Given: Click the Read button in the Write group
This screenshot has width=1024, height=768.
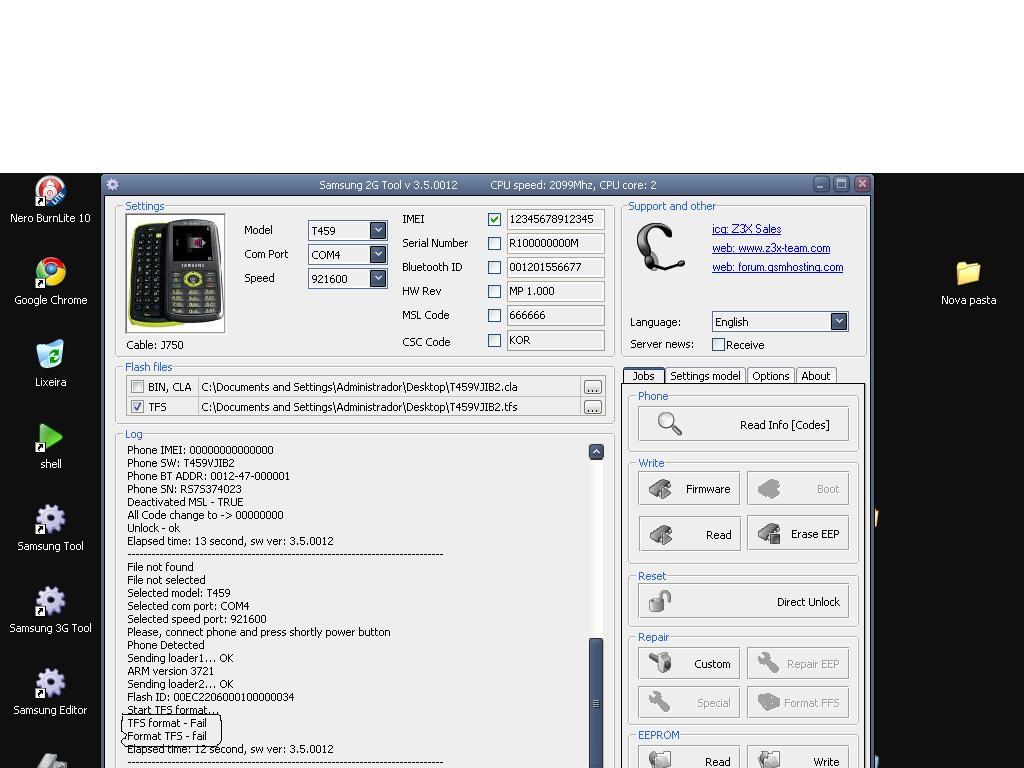Looking at the screenshot, I should 689,534.
